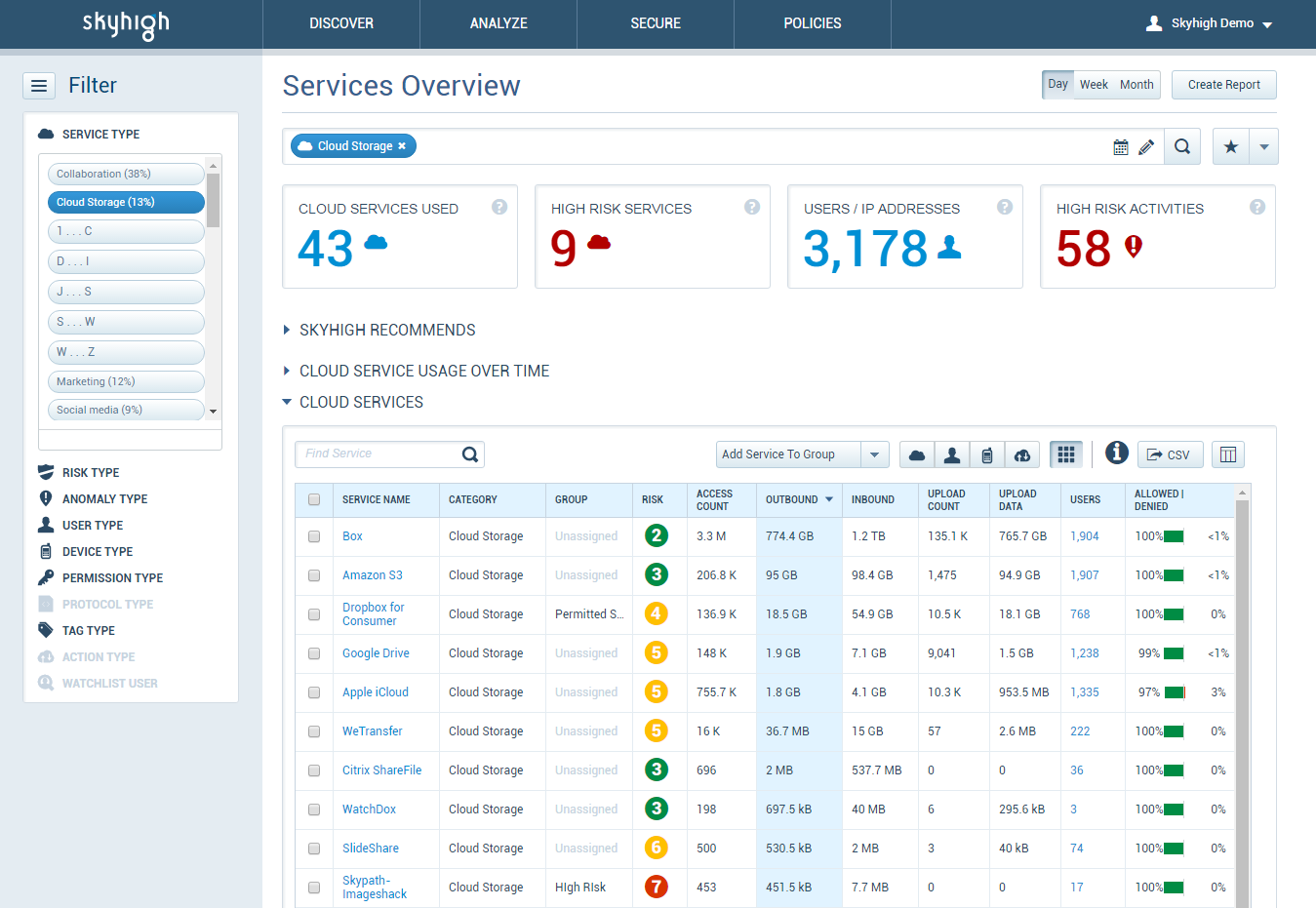The width and height of the screenshot is (1316, 908).
Task: Click Apple iCloud allowed/denied bar
Action: 1175,692
